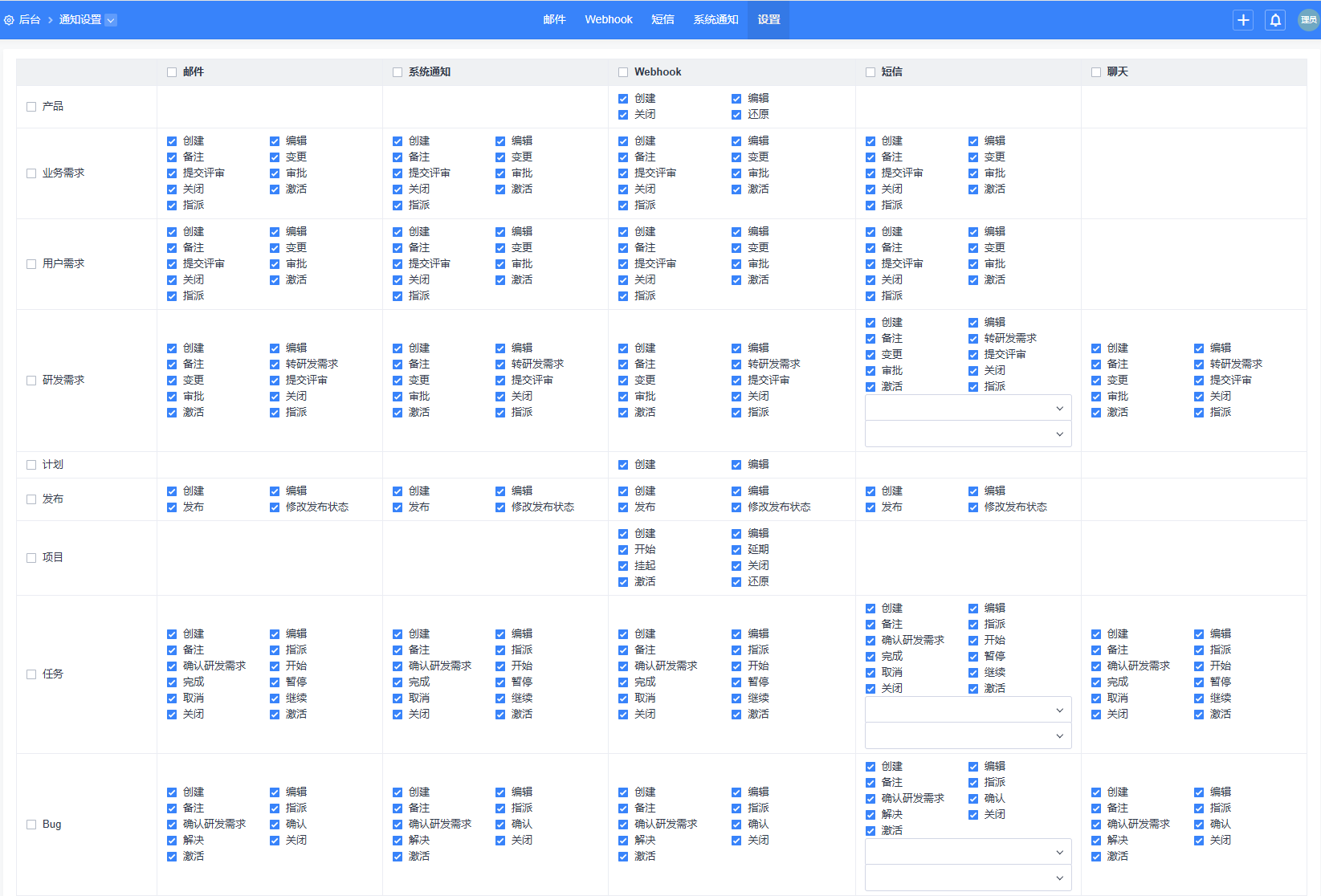Check the 产品 row checkbox
This screenshot has height=896, width=1321.
click(31, 107)
